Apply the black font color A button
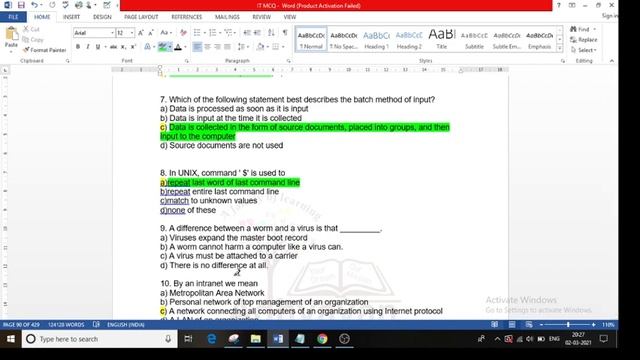 coord(178,47)
